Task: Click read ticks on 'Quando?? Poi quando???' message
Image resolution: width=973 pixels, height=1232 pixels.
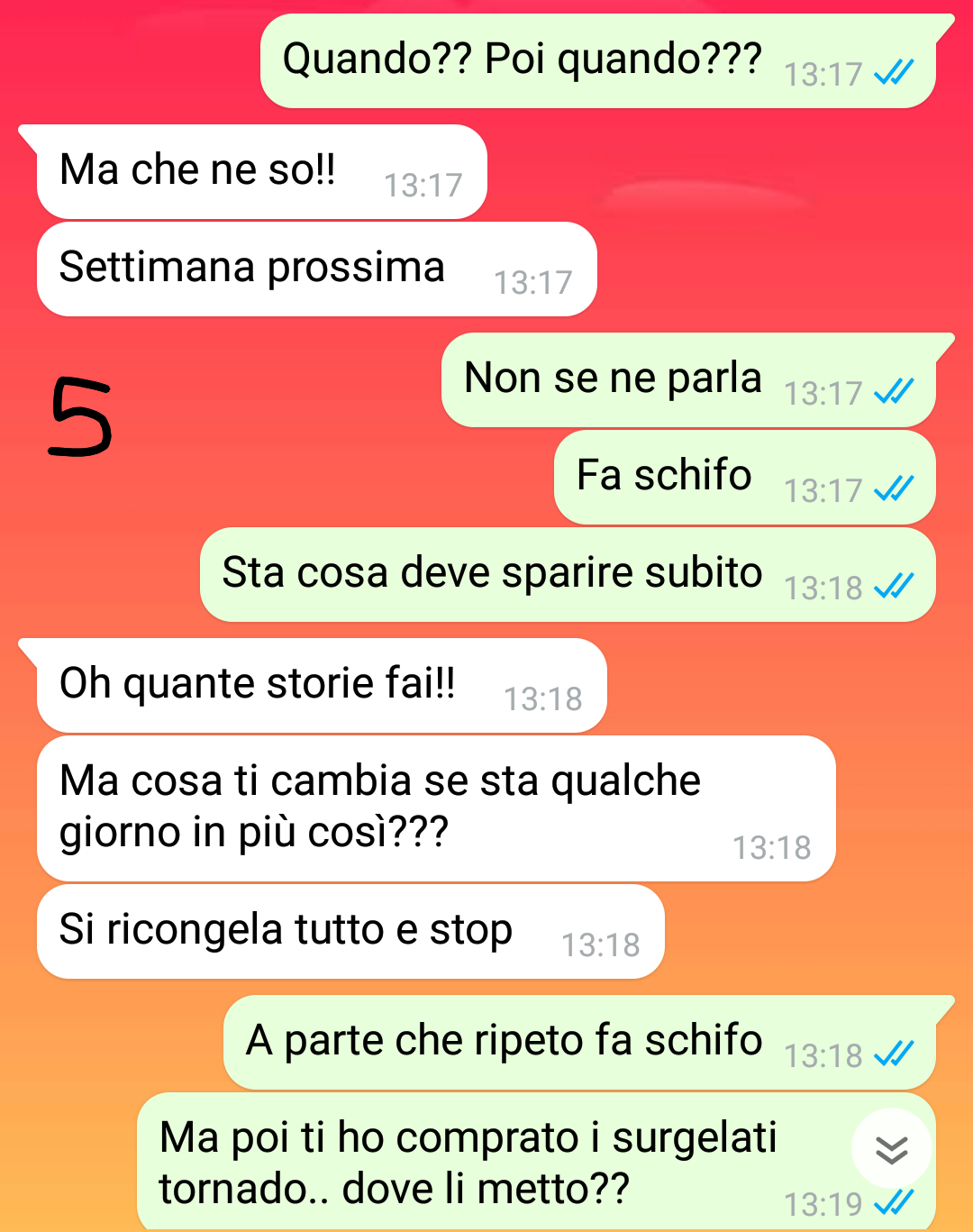Action: pyautogui.click(x=894, y=72)
